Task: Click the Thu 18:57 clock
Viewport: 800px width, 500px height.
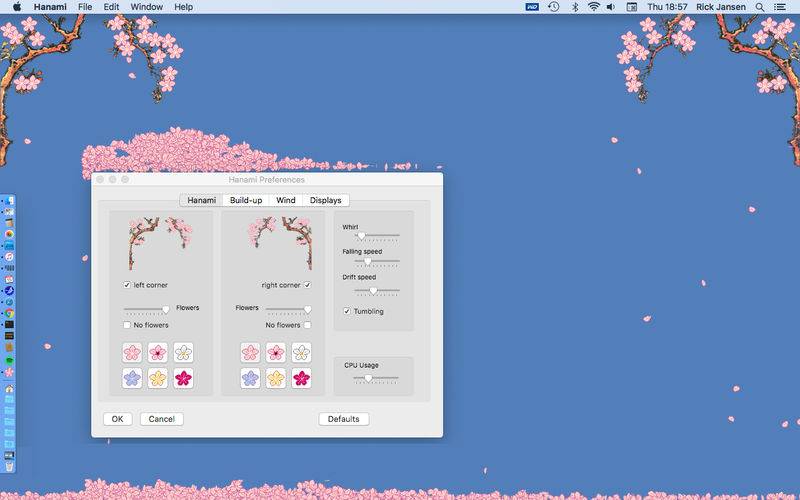Action: click(667, 7)
